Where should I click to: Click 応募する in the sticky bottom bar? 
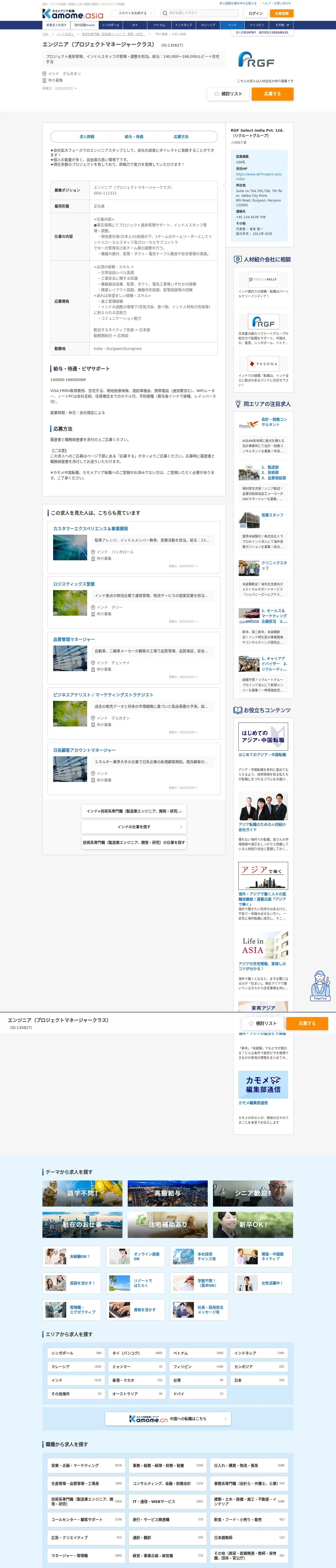(x=307, y=1023)
